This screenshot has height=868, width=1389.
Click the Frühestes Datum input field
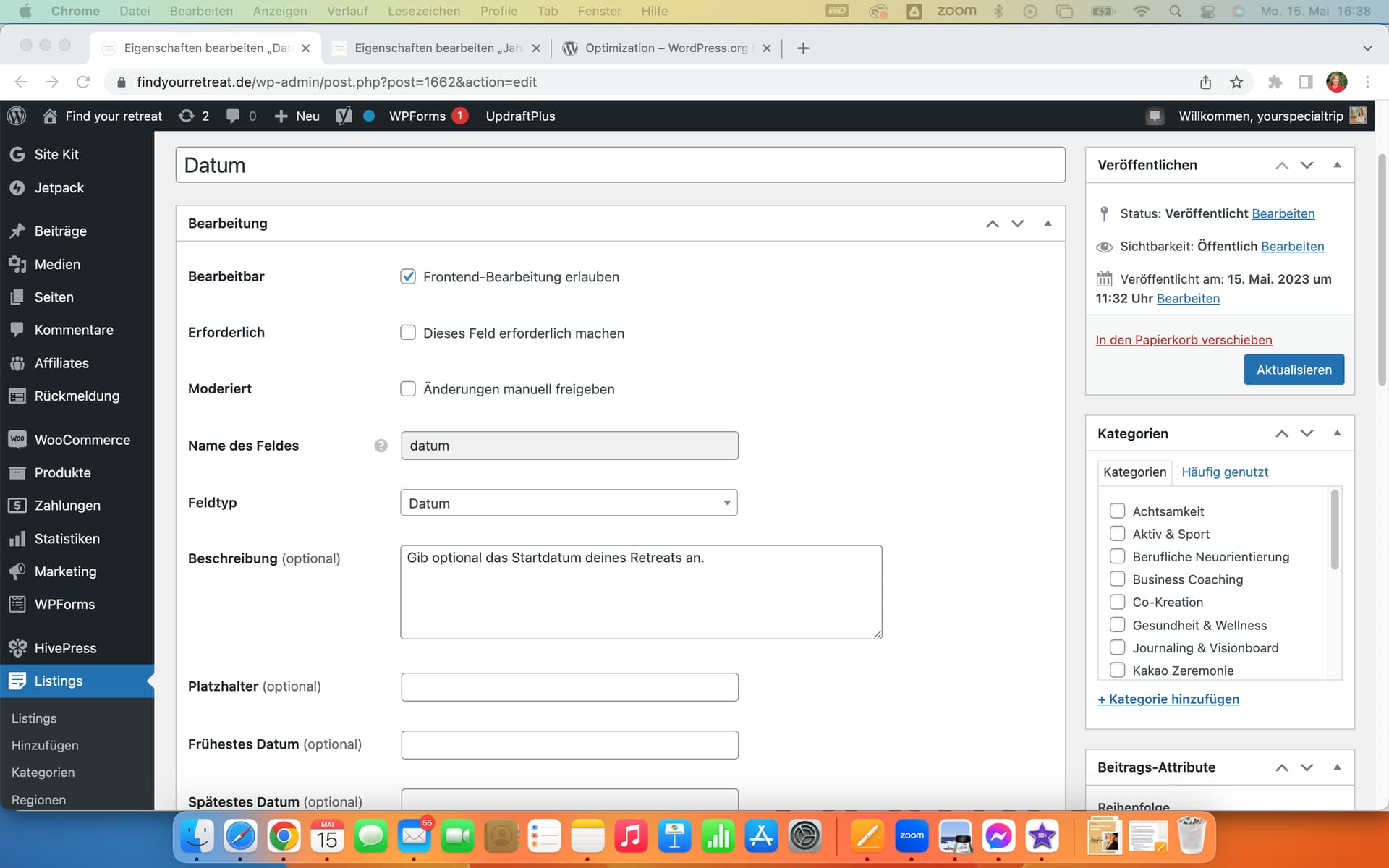[x=569, y=745]
